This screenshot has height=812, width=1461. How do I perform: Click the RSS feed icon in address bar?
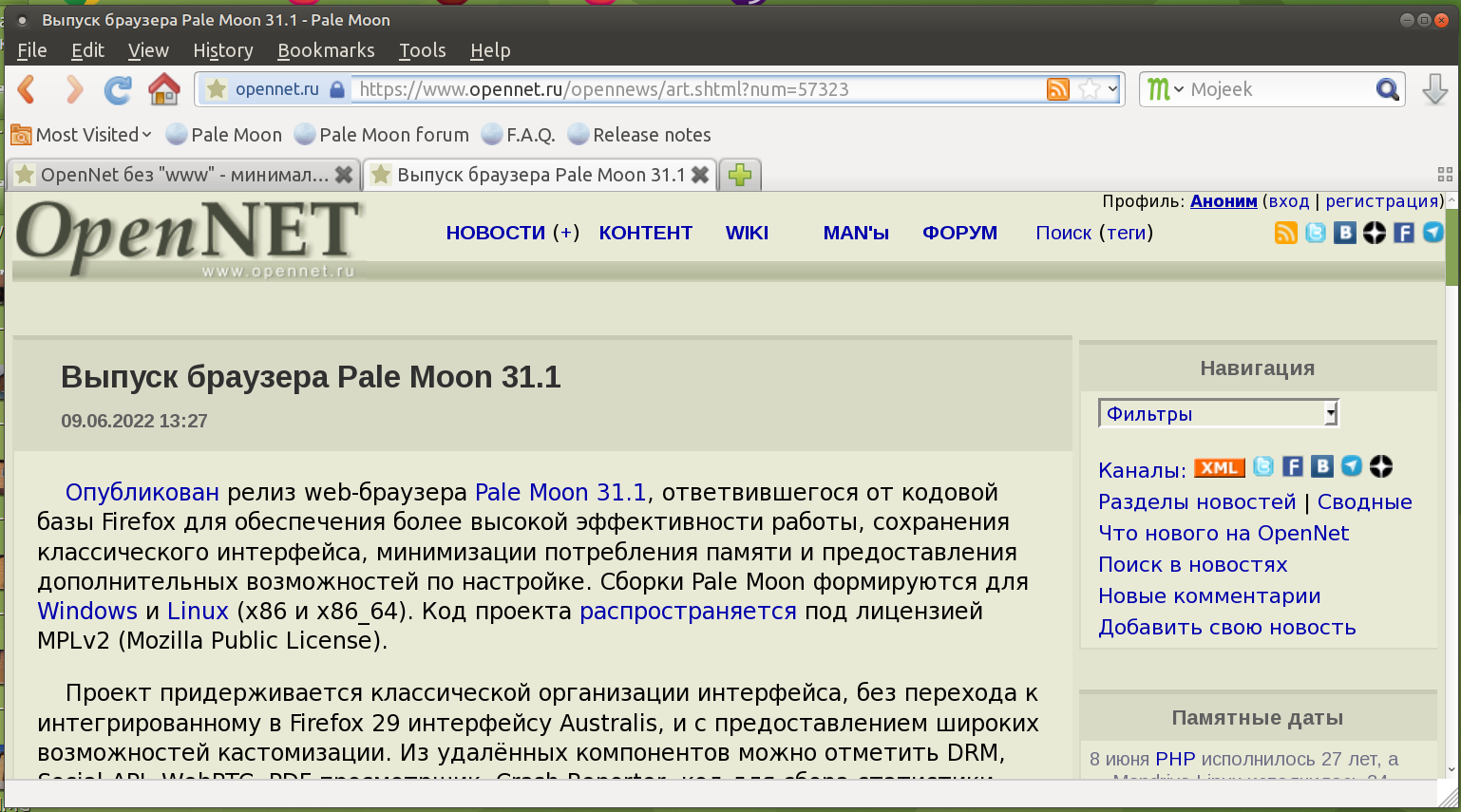pos(1057,89)
